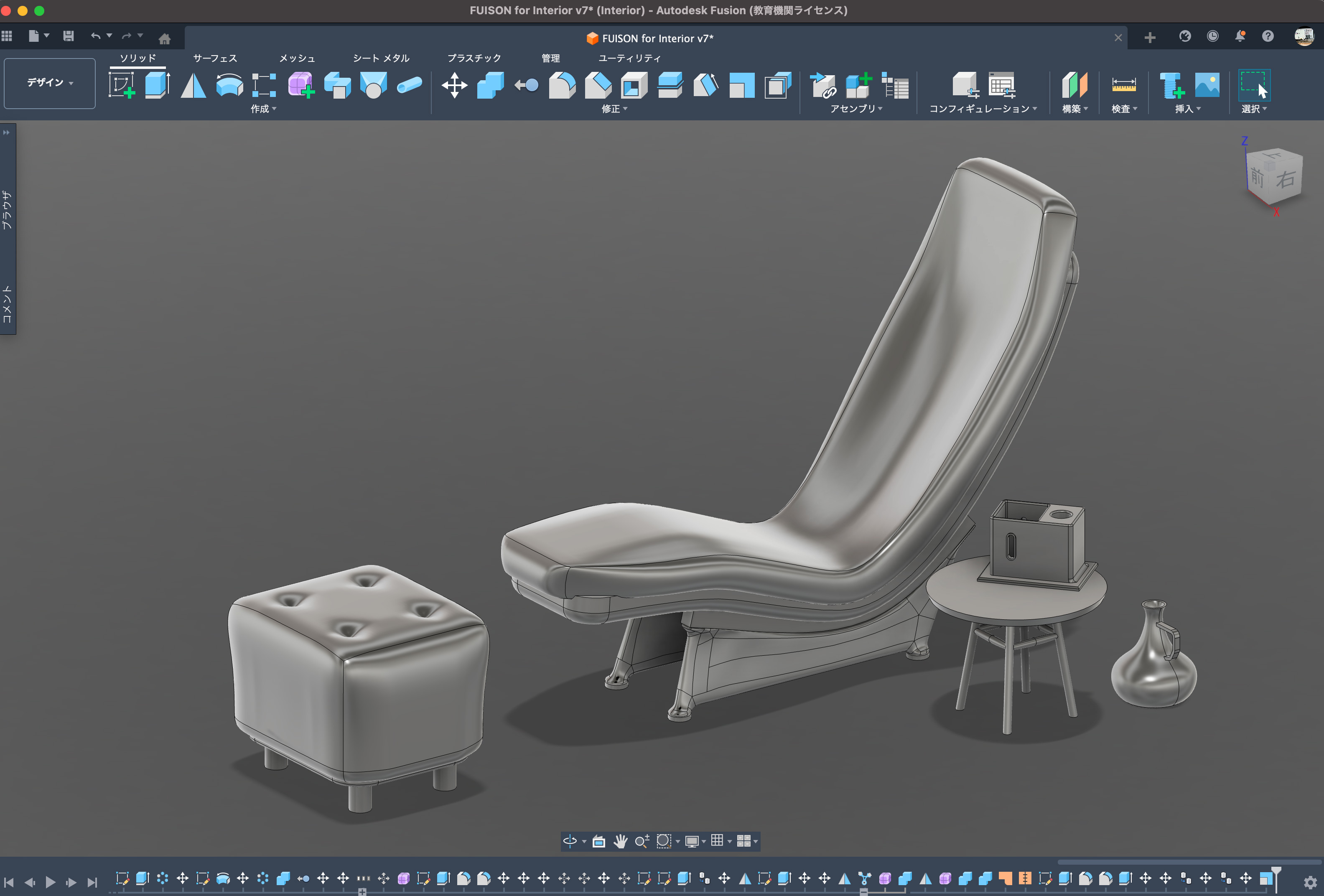Expand the browser panel with double arrows
This screenshot has height=896, width=1324.
click(7, 132)
